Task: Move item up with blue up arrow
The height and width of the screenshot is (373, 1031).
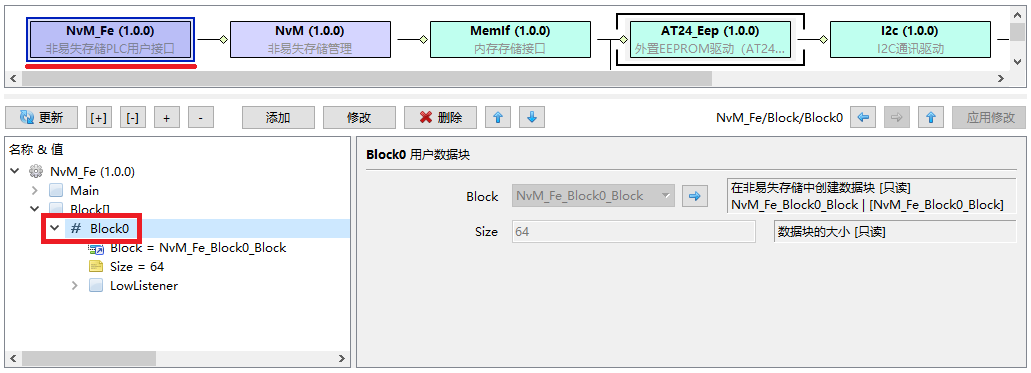Action: pos(498,118)
